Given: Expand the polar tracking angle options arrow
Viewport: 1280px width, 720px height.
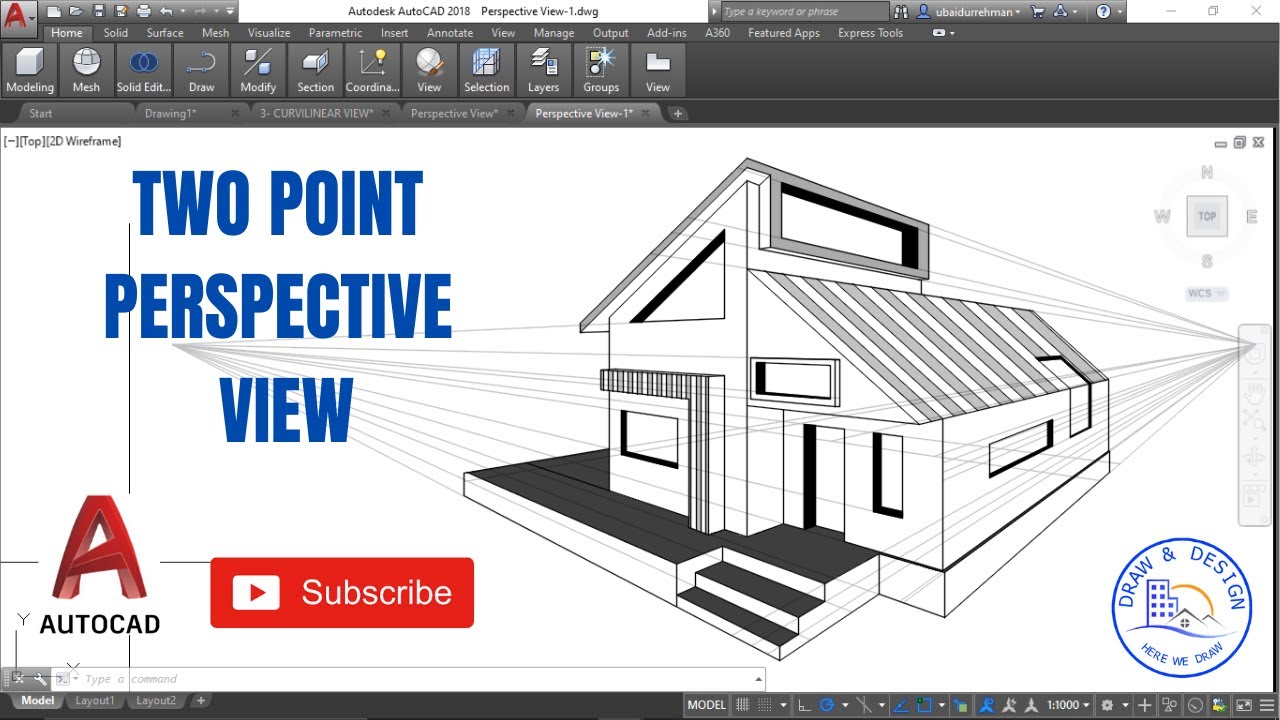Looking at the screenshot, I should (845, 705).
